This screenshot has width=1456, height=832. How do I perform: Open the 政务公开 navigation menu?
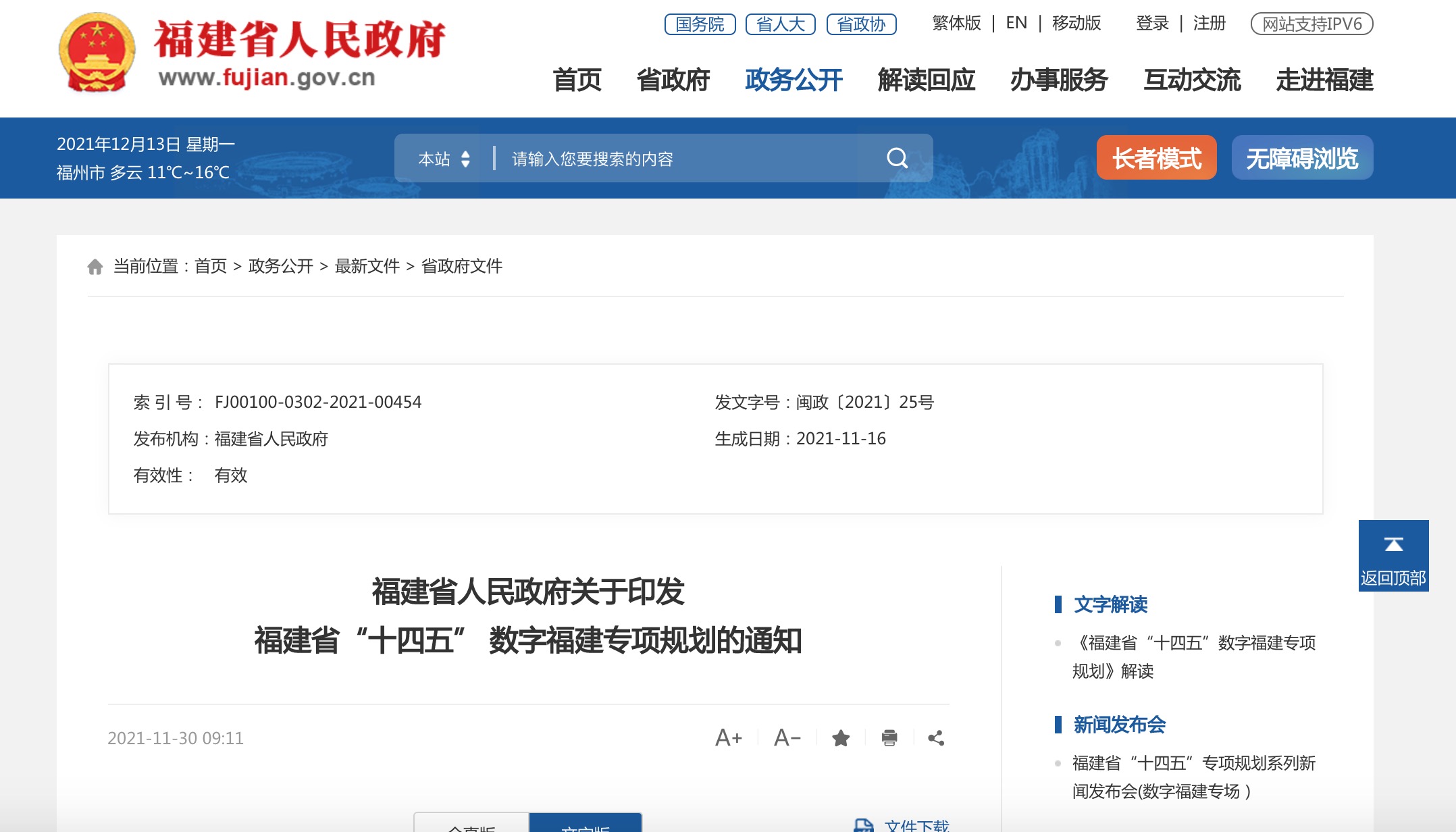[x=794, y=80]
